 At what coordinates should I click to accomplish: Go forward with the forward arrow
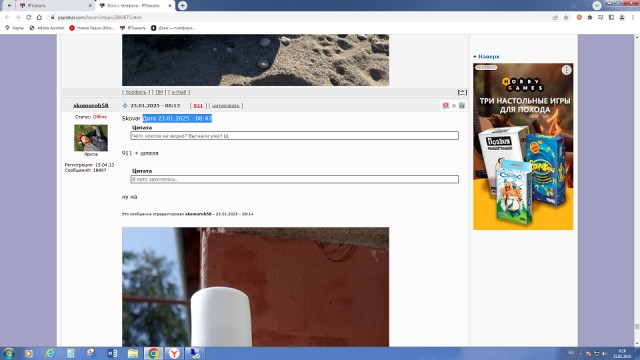pyautogui.click(x=18, y=18)
